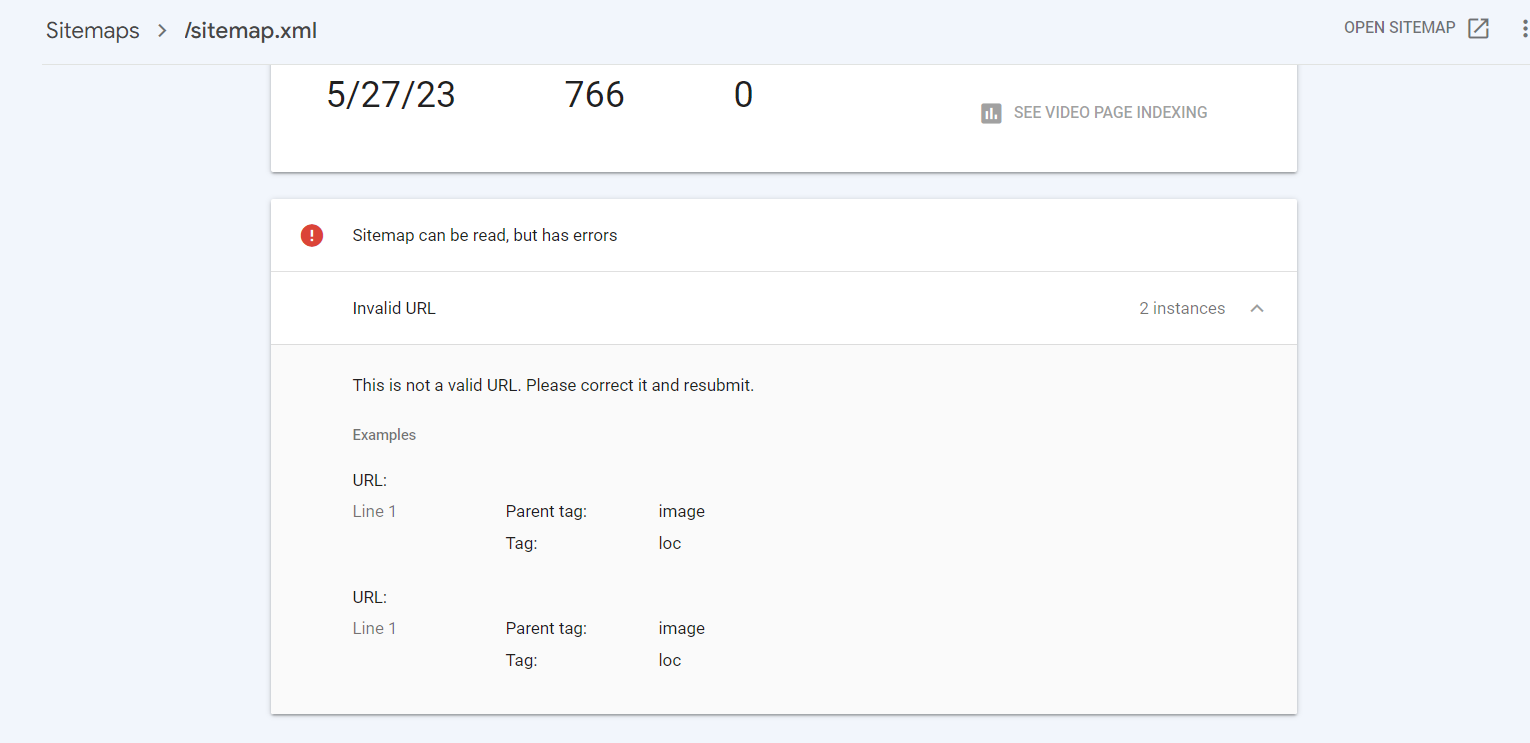The width and height of the screenshot is (1530, 743).
Task: Click the Sitemaps breadcrumb link
Action: point(92,31)
